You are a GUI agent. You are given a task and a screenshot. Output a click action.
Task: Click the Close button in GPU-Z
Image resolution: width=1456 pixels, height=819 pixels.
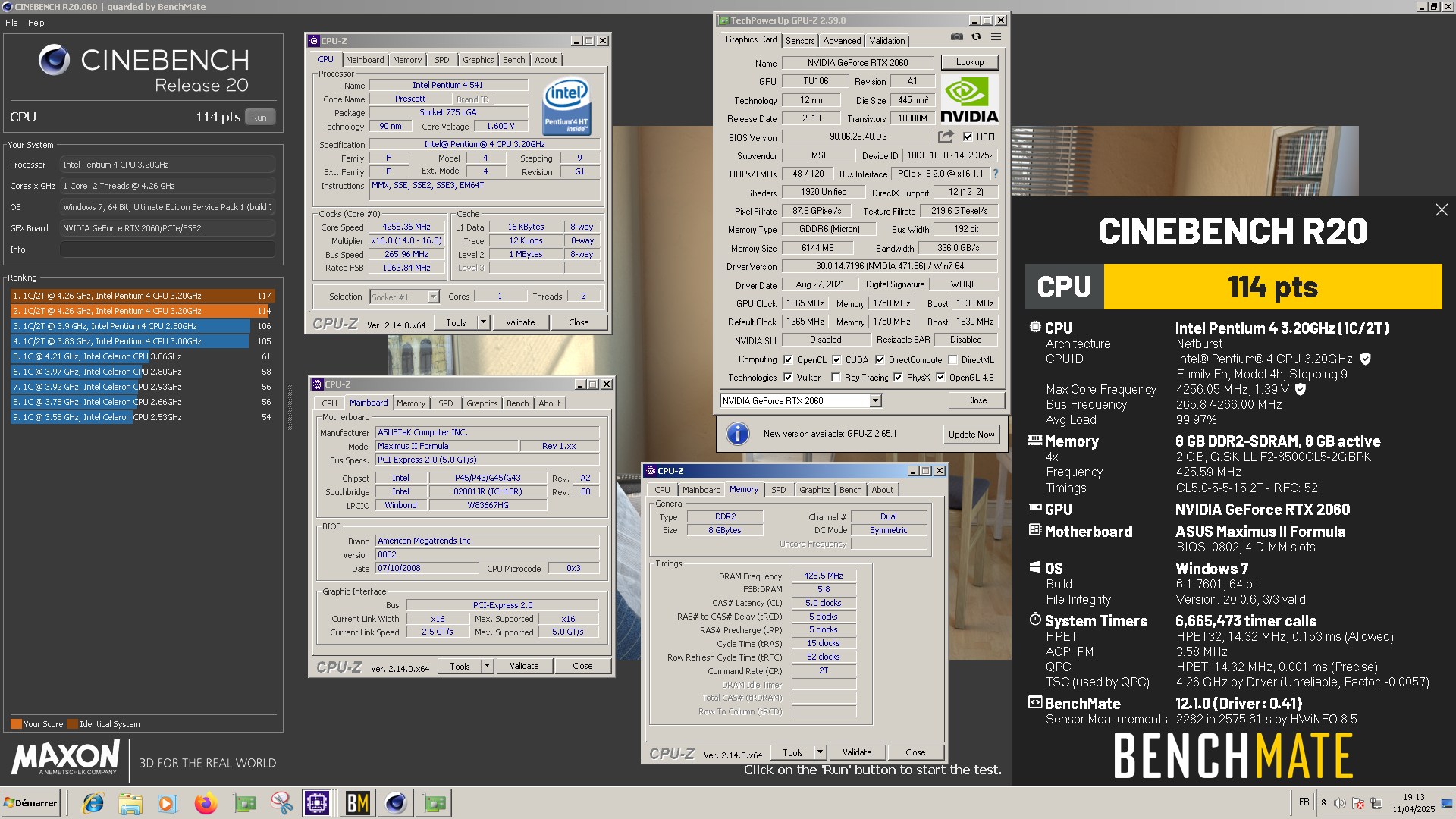click(977, 400)
